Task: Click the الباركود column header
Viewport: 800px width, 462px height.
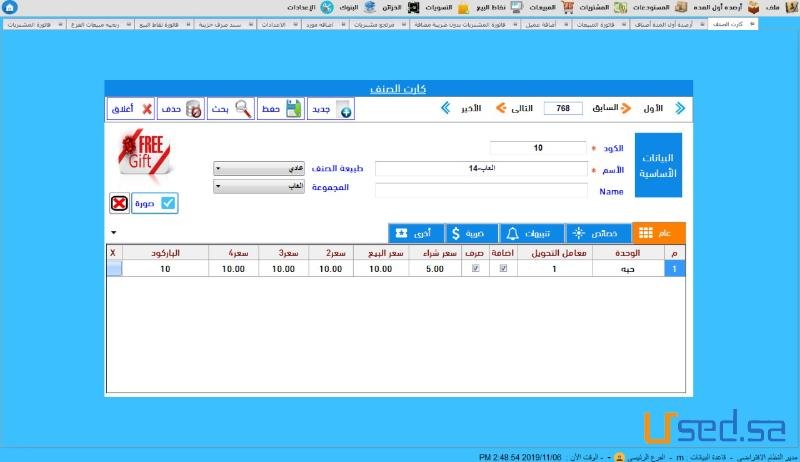Action: tap(165, 253)
